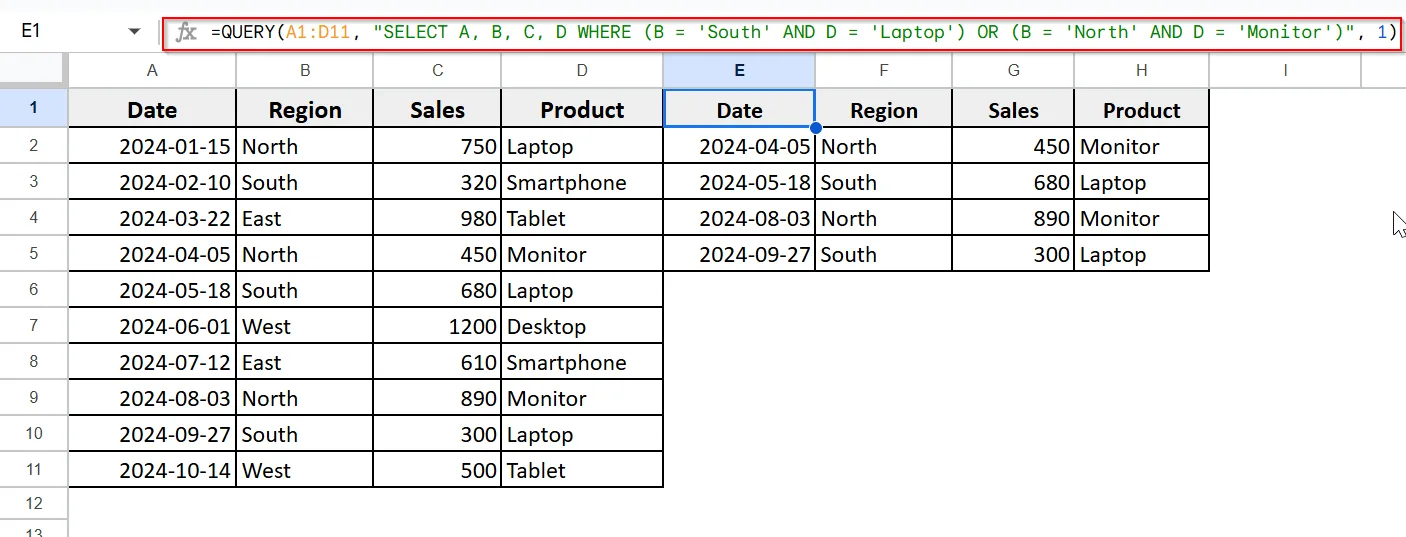Click West region cell in row 7
Screen dimensions: 1406x537
pos(304,326)
